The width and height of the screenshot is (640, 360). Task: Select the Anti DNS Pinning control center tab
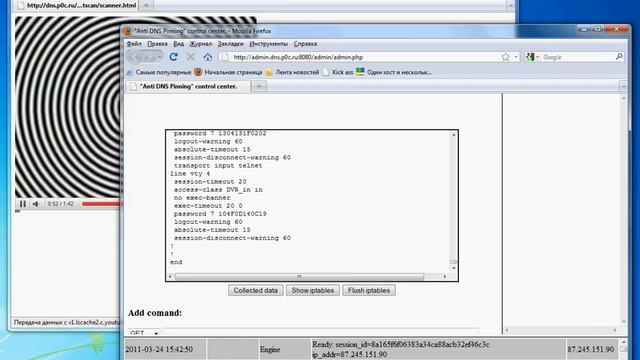[188, 87]
